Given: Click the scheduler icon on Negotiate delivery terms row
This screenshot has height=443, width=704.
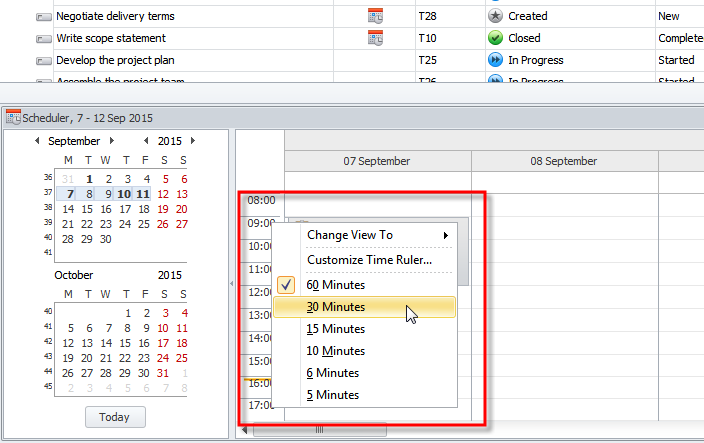Looking at the screenshot, I should tap(376, 16).
